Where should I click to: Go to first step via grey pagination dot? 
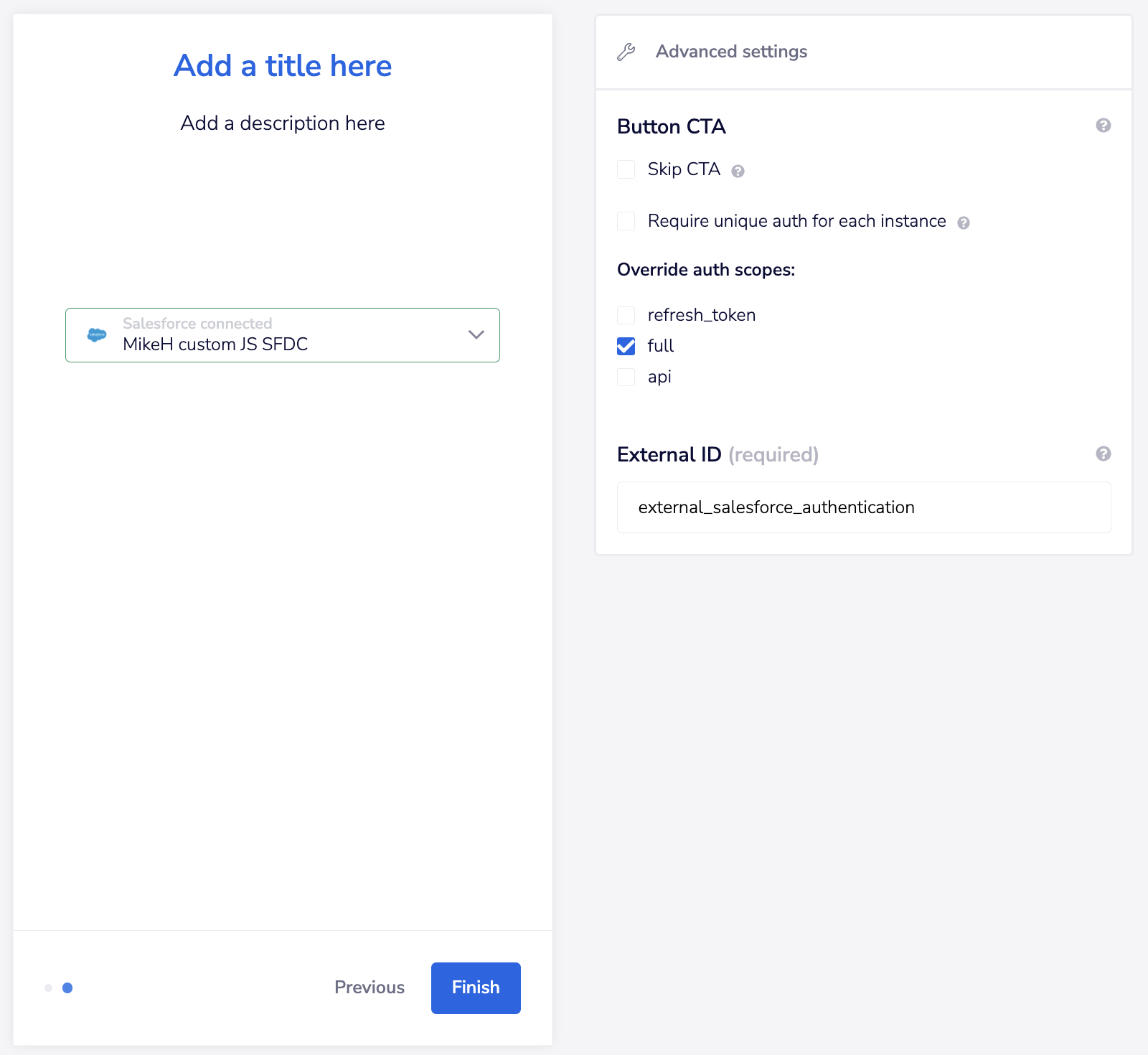[48, 988]
